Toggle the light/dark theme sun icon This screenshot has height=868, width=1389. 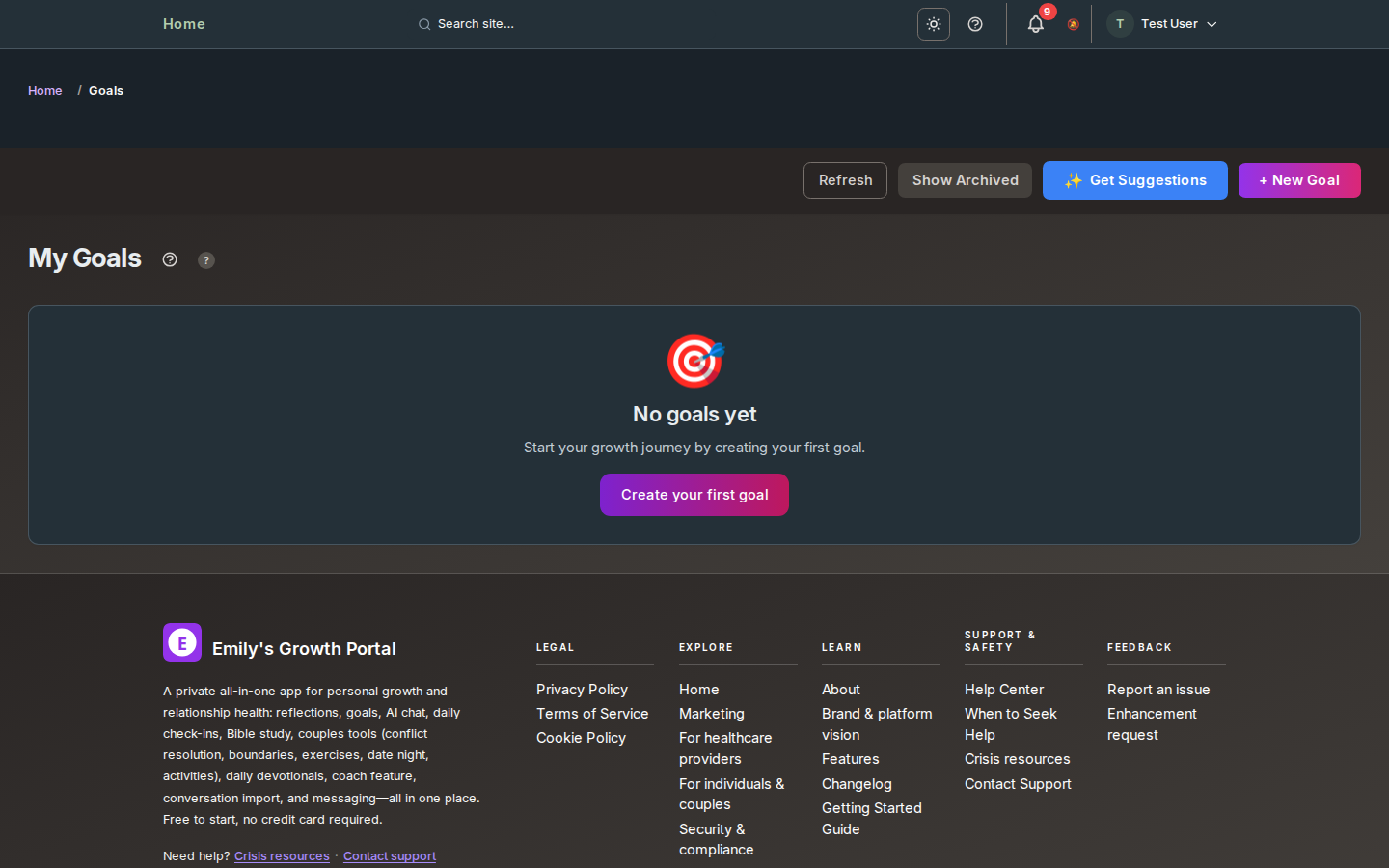click(933, 24)
